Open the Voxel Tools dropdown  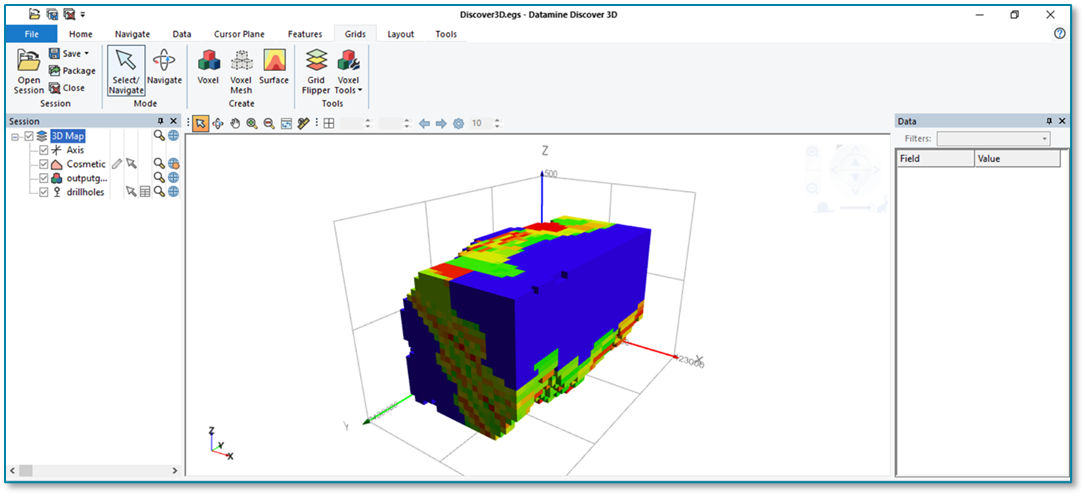coord(348,72)
